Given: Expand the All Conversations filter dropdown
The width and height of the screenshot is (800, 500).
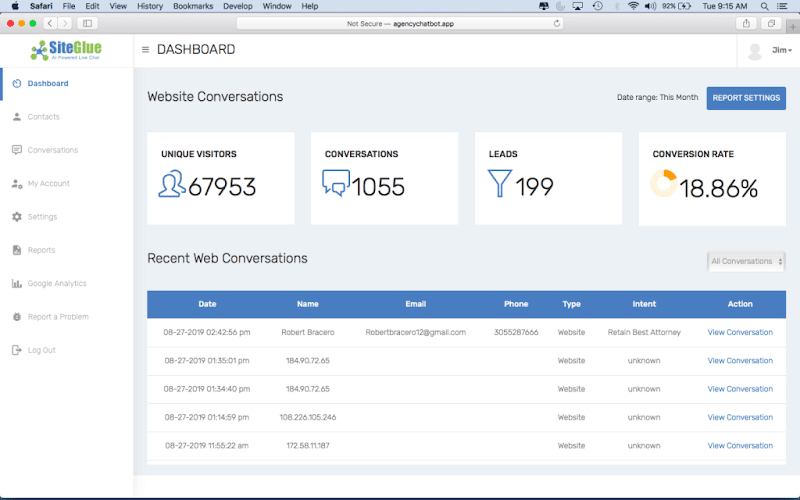Looking at the screenshot, I should coord(746,261).
